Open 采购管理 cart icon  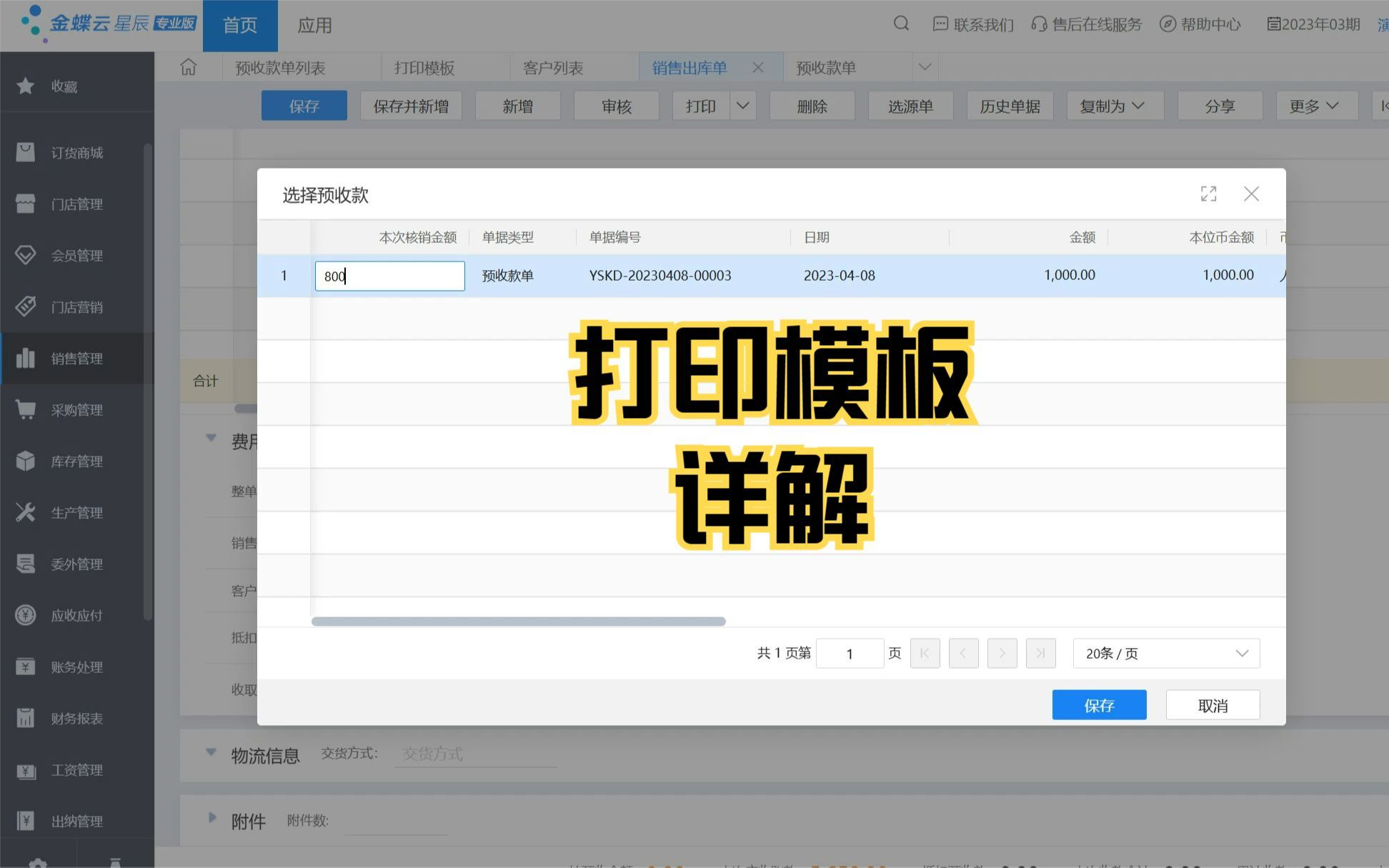26,409
